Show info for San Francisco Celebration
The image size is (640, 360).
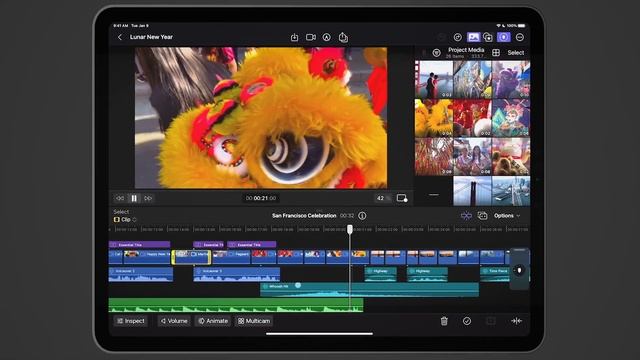(x=362, y=216)
